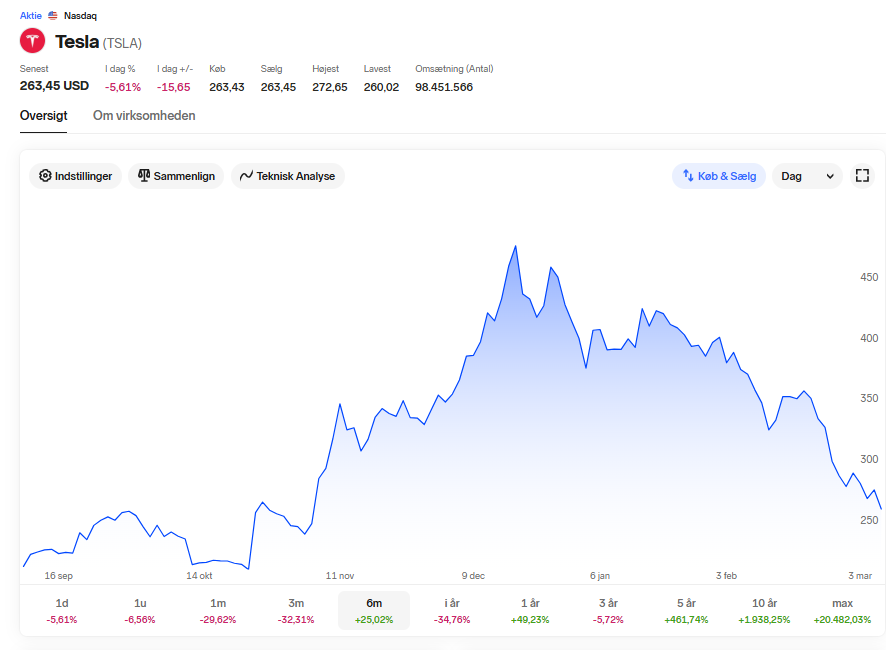Click the chart's peak in mid-December
The image size is (886, 650).
point(515,247)
